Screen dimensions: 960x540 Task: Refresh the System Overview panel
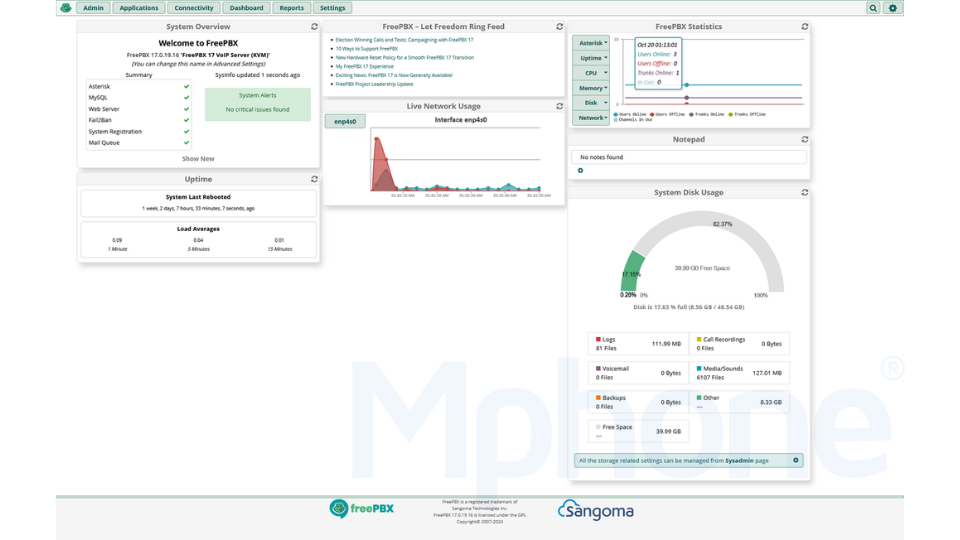(314, 26)
